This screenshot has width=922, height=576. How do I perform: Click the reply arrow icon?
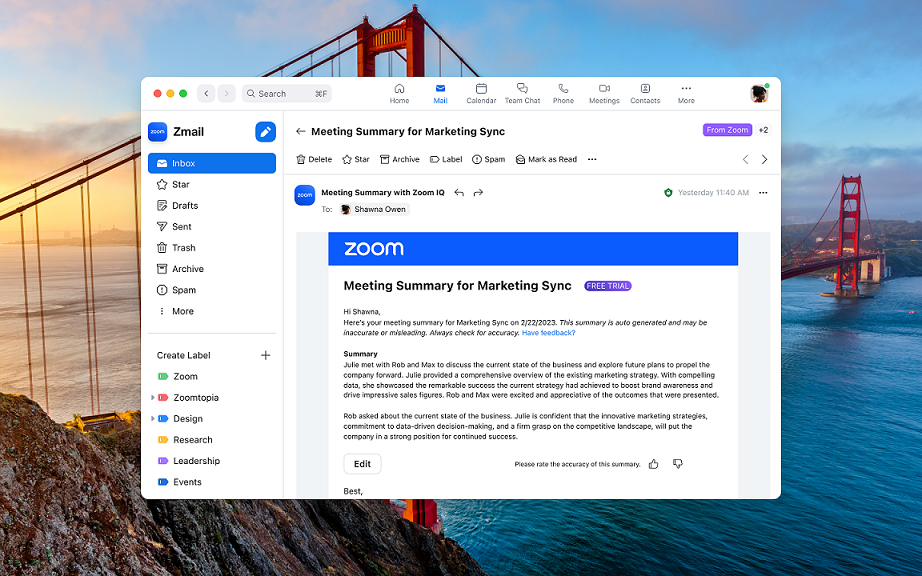[x=459, y=192]
